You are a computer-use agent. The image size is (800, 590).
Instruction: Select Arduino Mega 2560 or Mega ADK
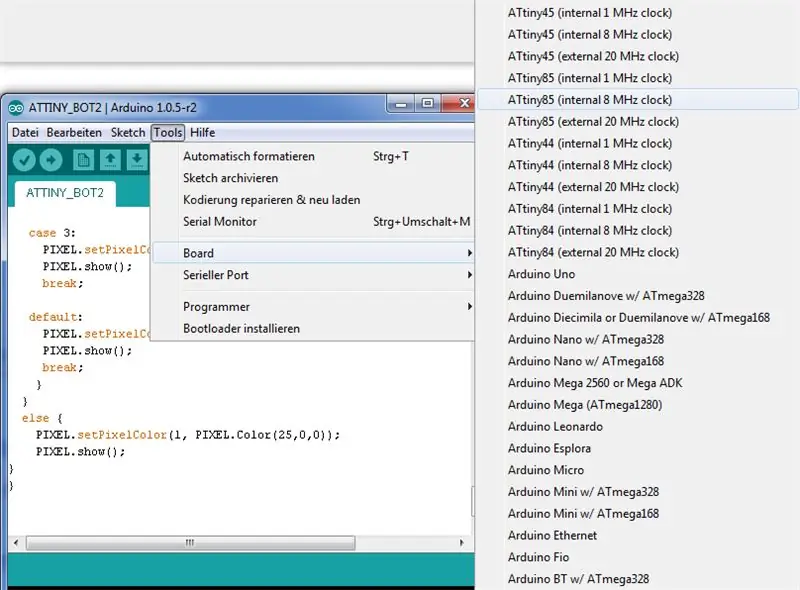[x=638, y=383]
